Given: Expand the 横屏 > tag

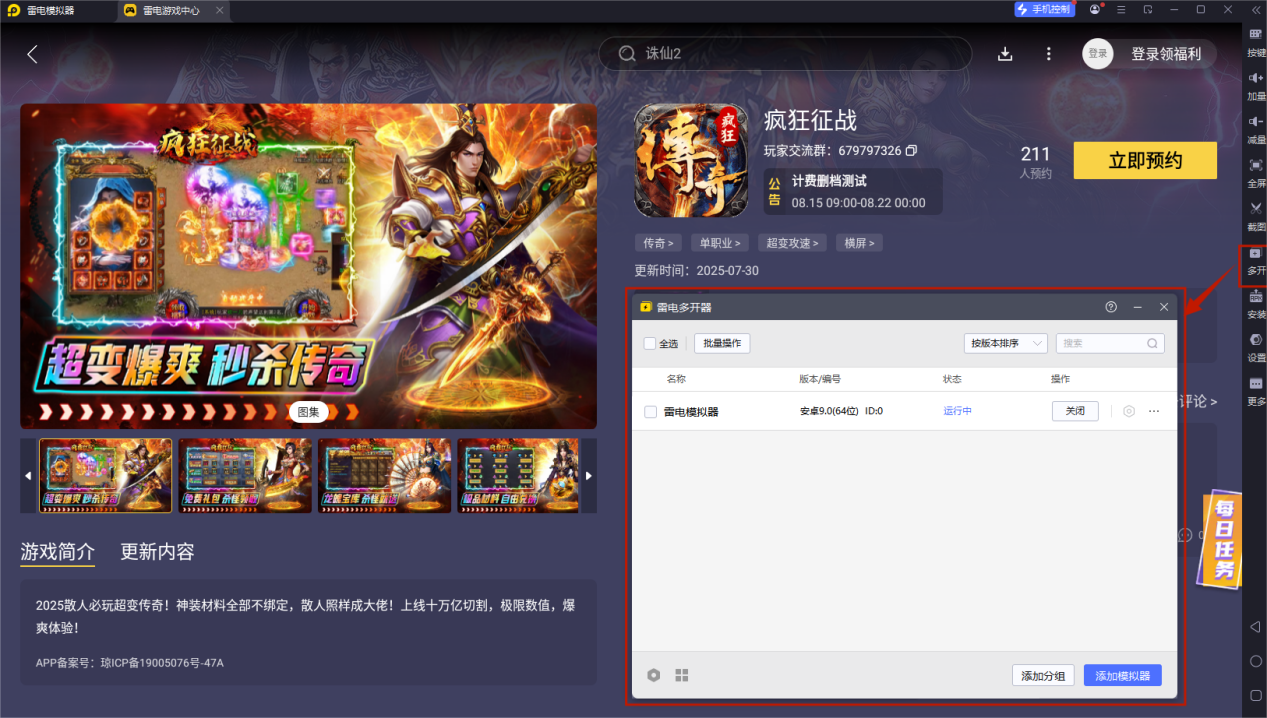Looking at the screenshot, I should tap(859, 243).
